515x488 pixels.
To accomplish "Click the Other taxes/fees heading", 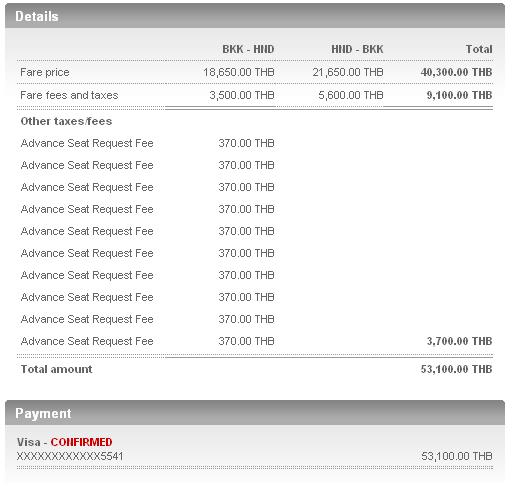I will point(66,121).
